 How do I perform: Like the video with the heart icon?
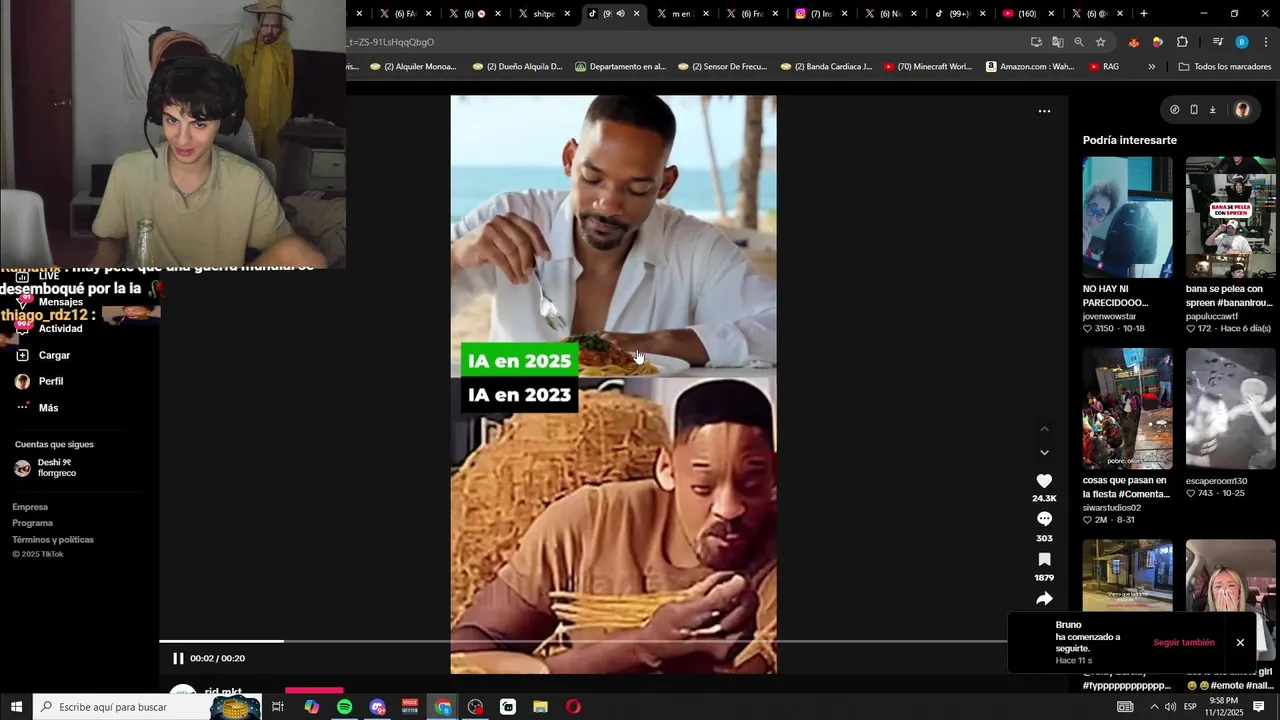pos(1044,481)
